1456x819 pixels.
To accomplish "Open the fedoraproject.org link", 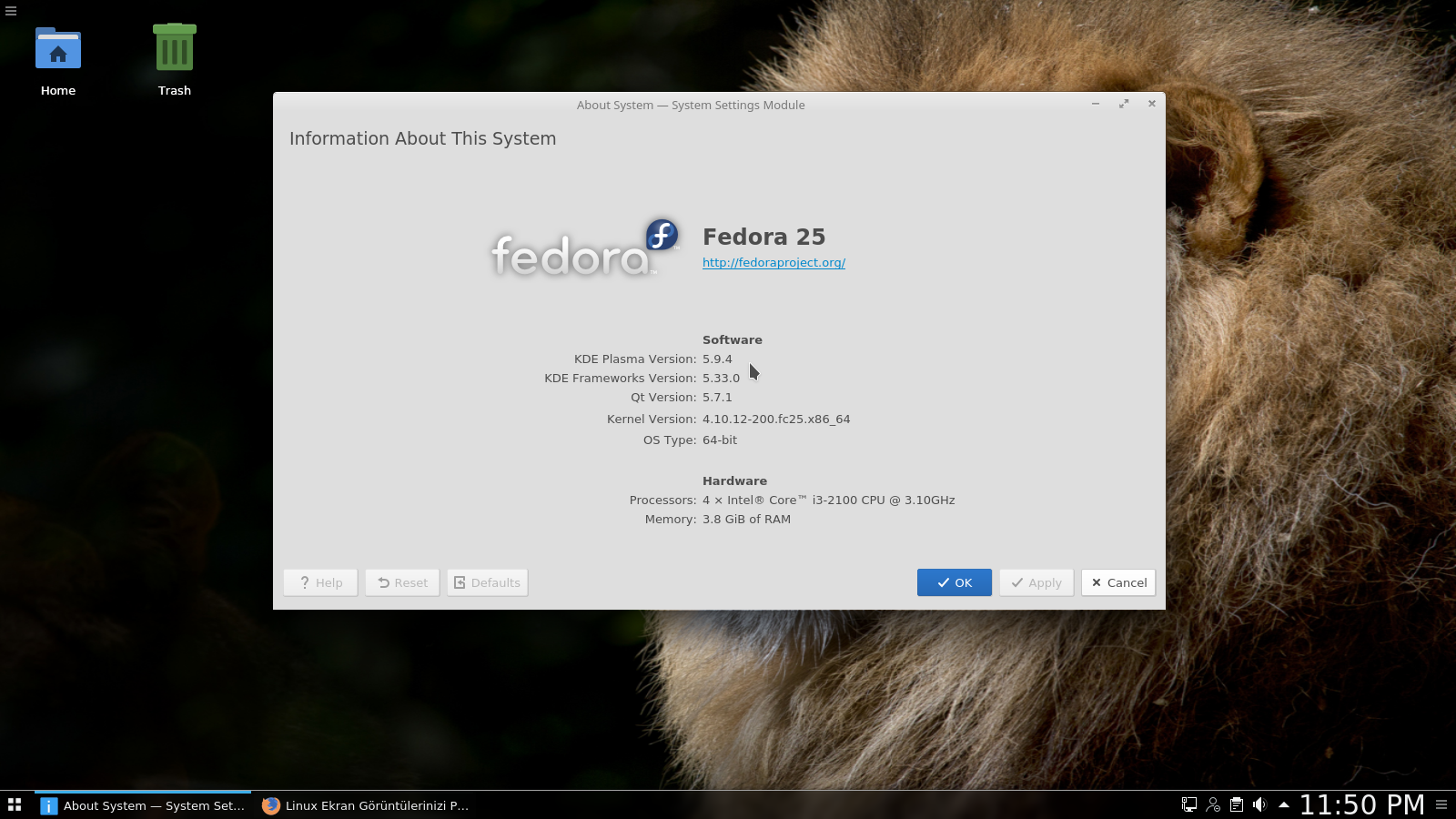I will pyautogui.click(x=773, y=263).
